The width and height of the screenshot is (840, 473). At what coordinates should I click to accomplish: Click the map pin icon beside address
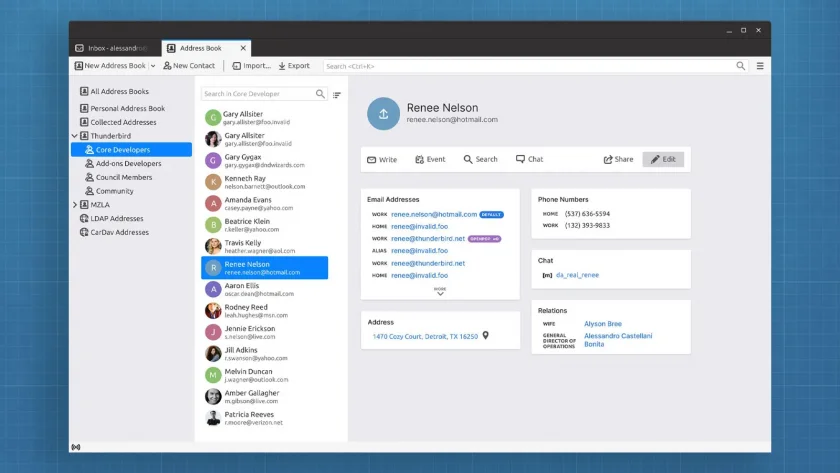point(485,335)
